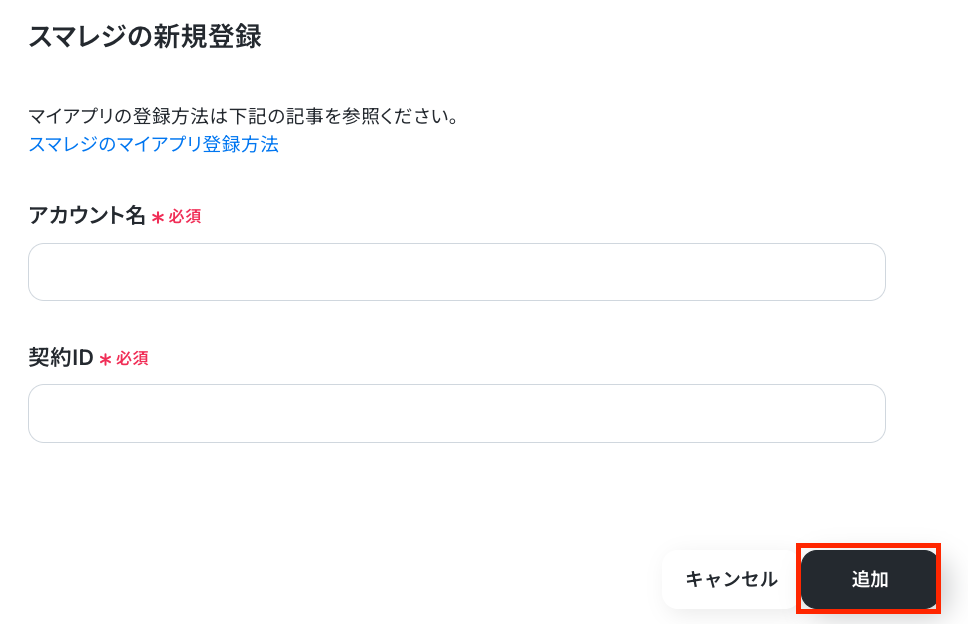Click the 契約ID field label

(60, 357)
